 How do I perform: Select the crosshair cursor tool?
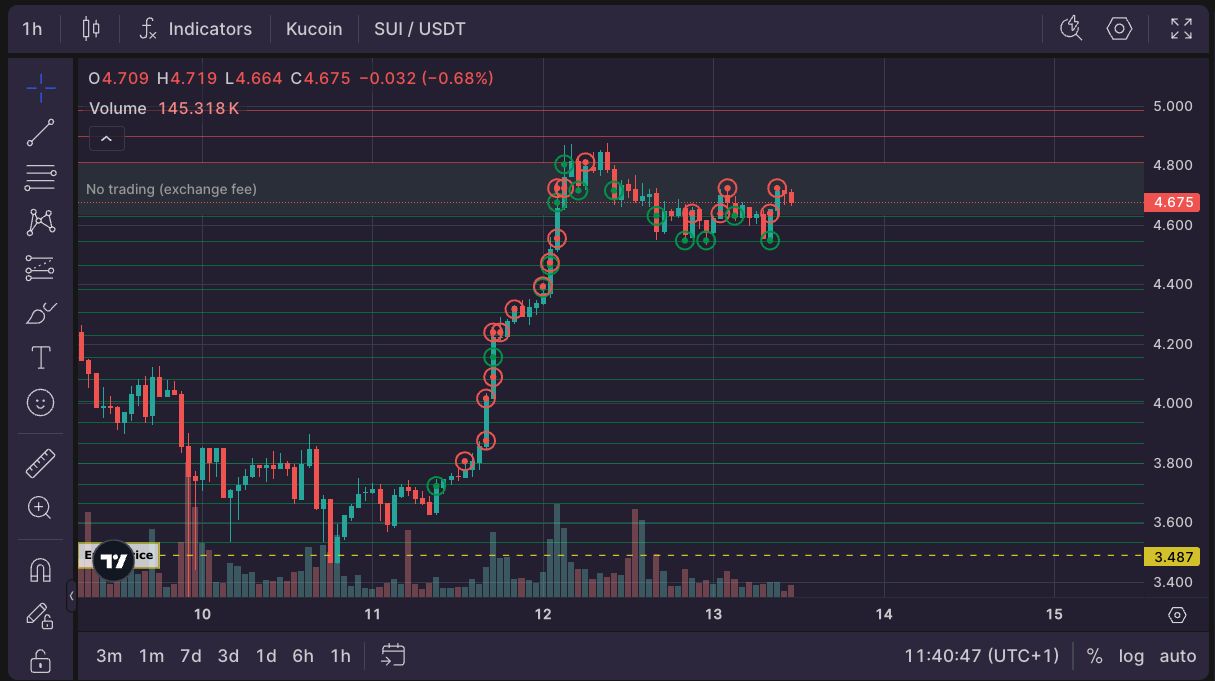coord(40,89)
